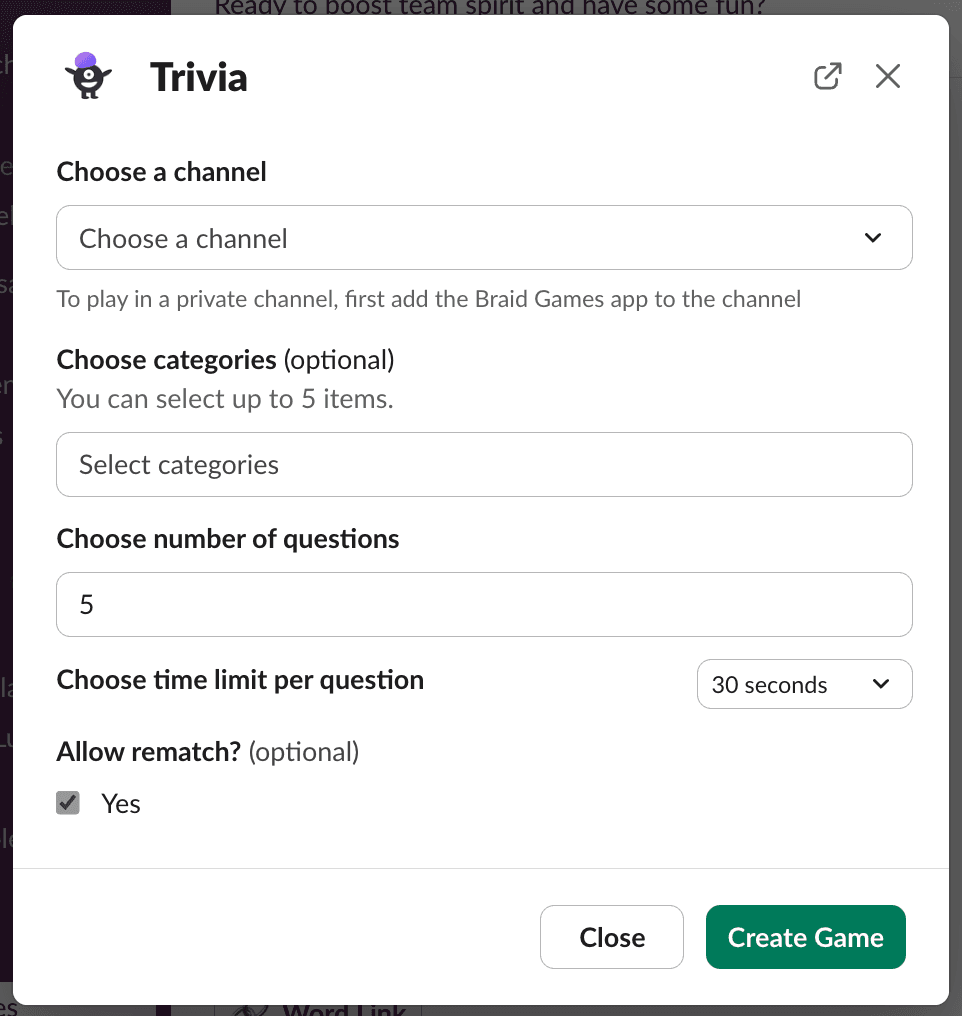Click the Create Game button

[x=805, y=937]
